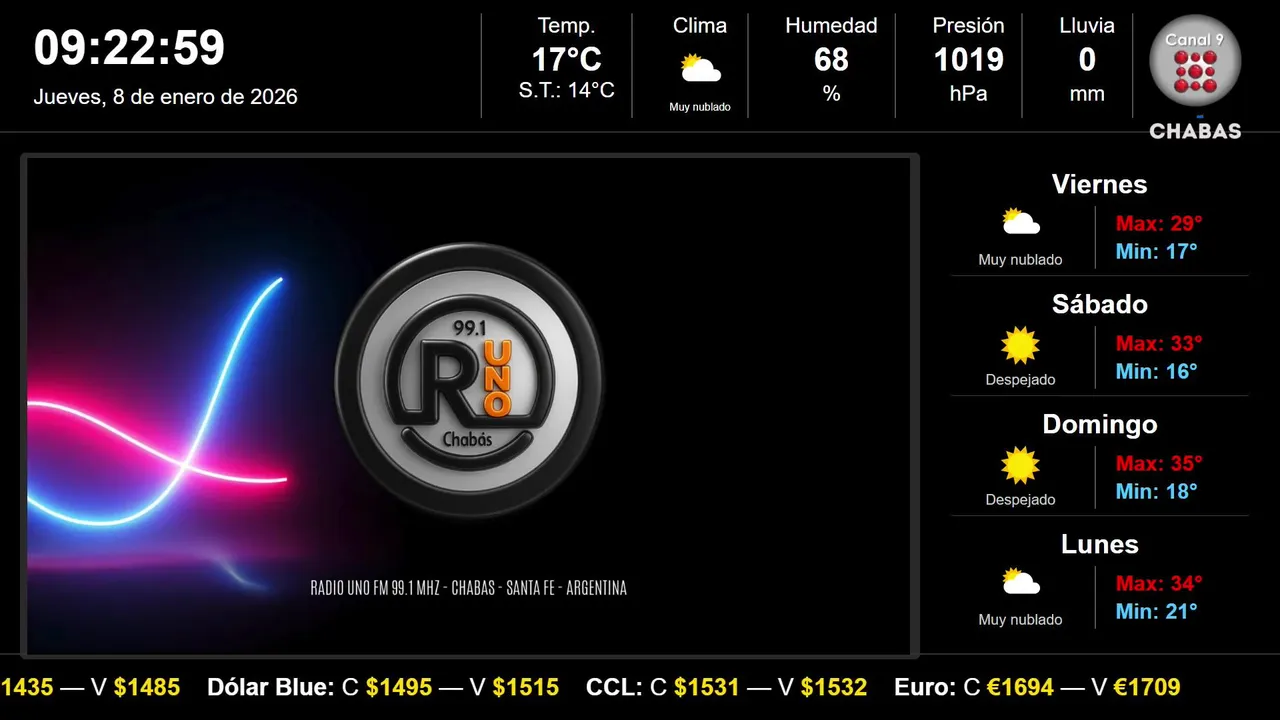Image resolution: width=1280 pixels, height=720 pixels.
Task: Click the Temp. heading
Action: [566, 26]
